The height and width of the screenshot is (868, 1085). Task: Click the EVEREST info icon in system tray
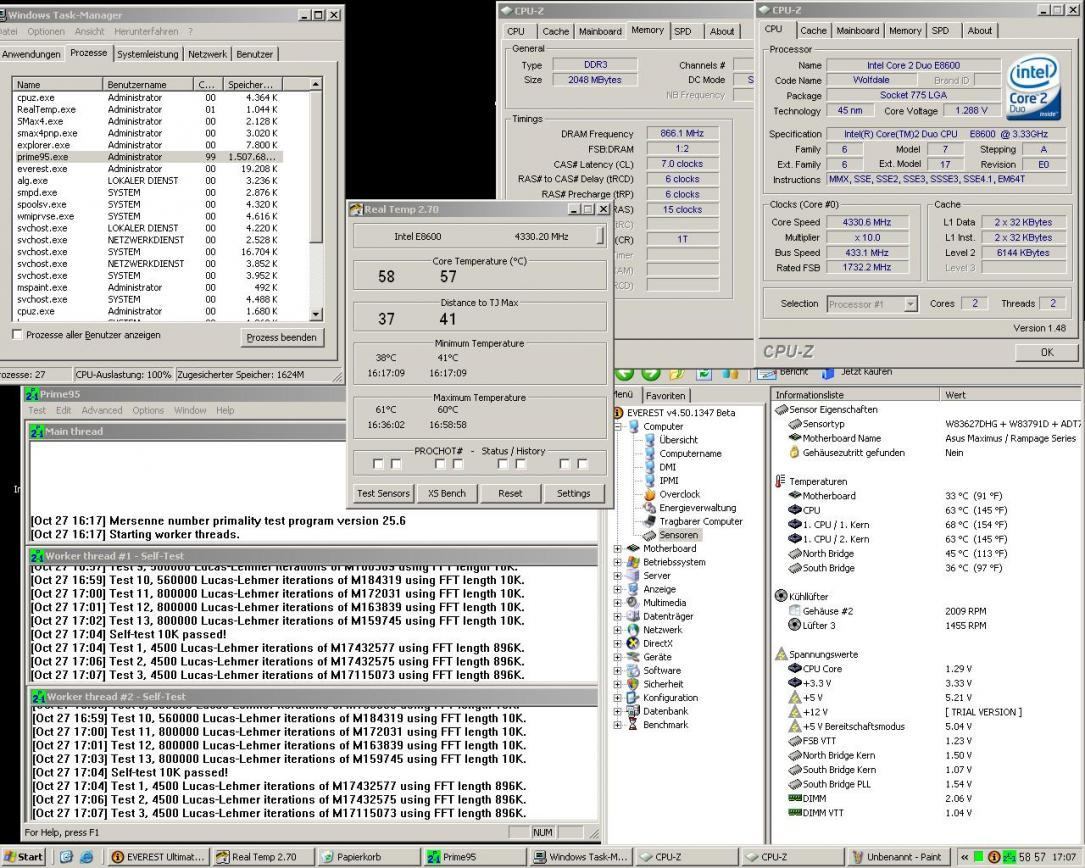994,857
